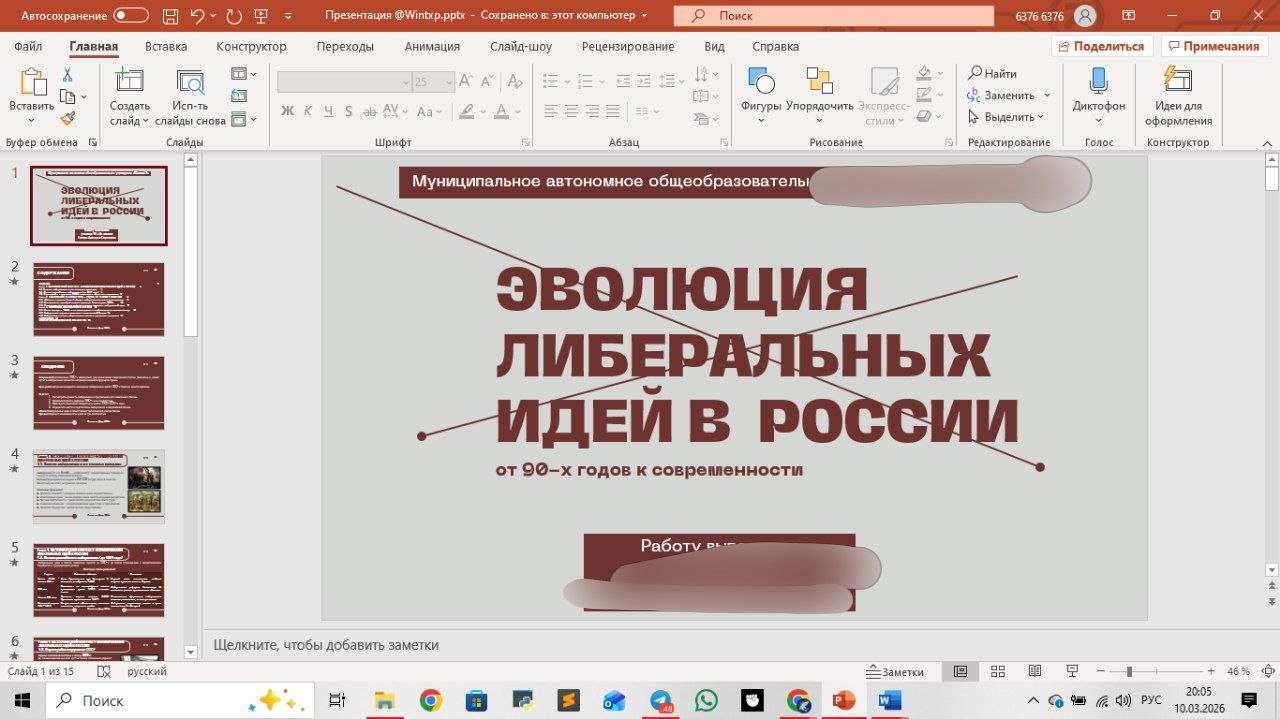Screen dimensions: 1280x719
Task: Open the Sublime Text taskbar icon
Action: click(x=568, y=701)
